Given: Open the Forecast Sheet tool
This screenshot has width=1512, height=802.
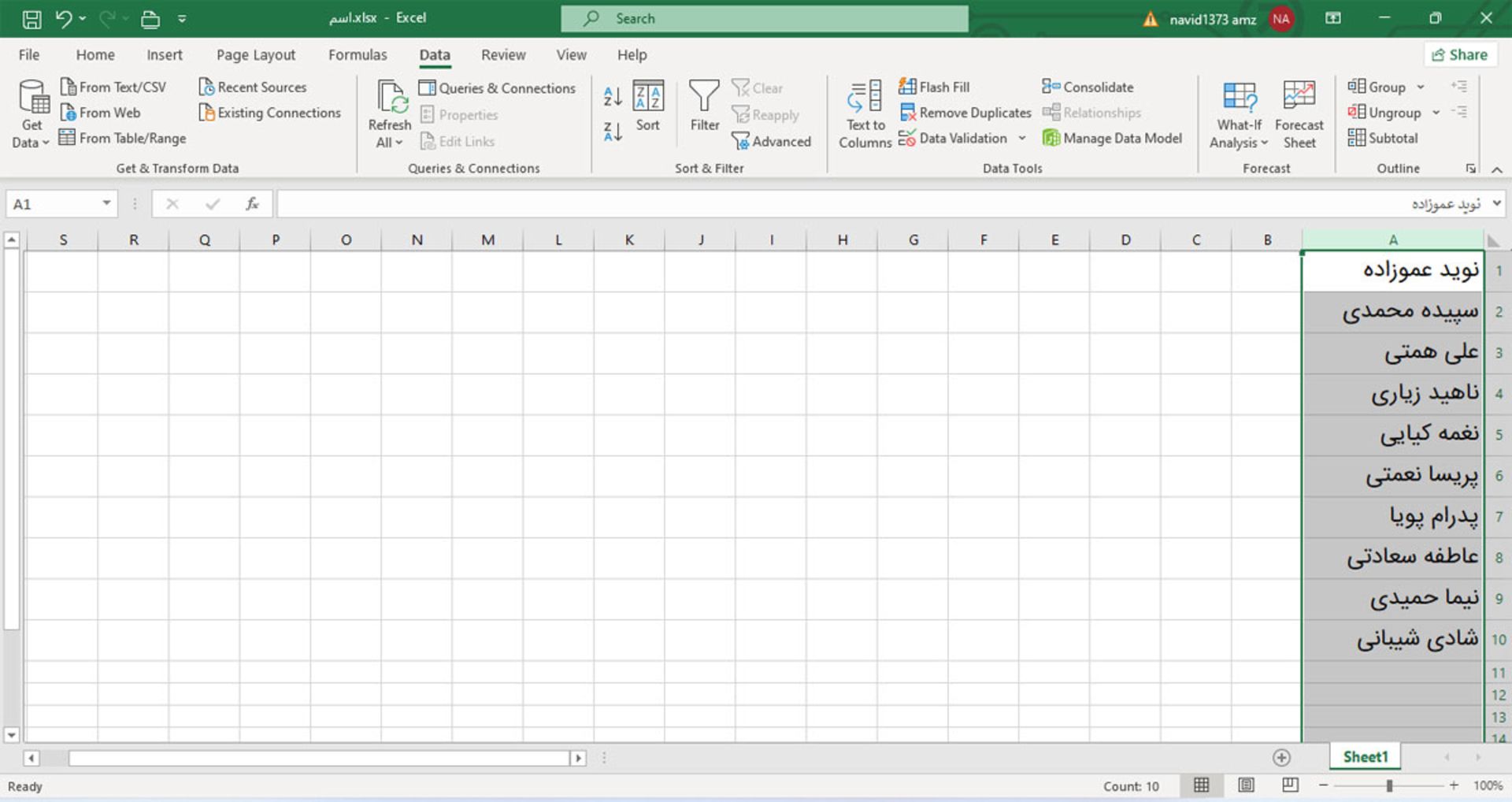Looking at the screenshot, I should pos(1298,115).
